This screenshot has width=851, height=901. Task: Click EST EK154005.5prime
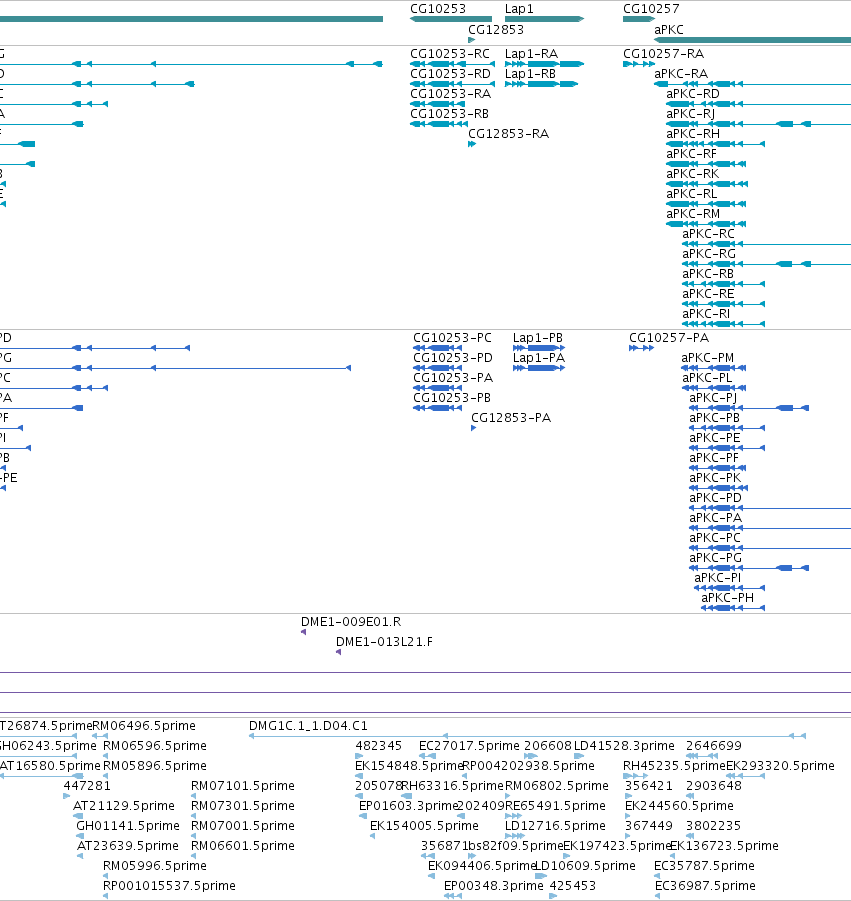point(424,826)
